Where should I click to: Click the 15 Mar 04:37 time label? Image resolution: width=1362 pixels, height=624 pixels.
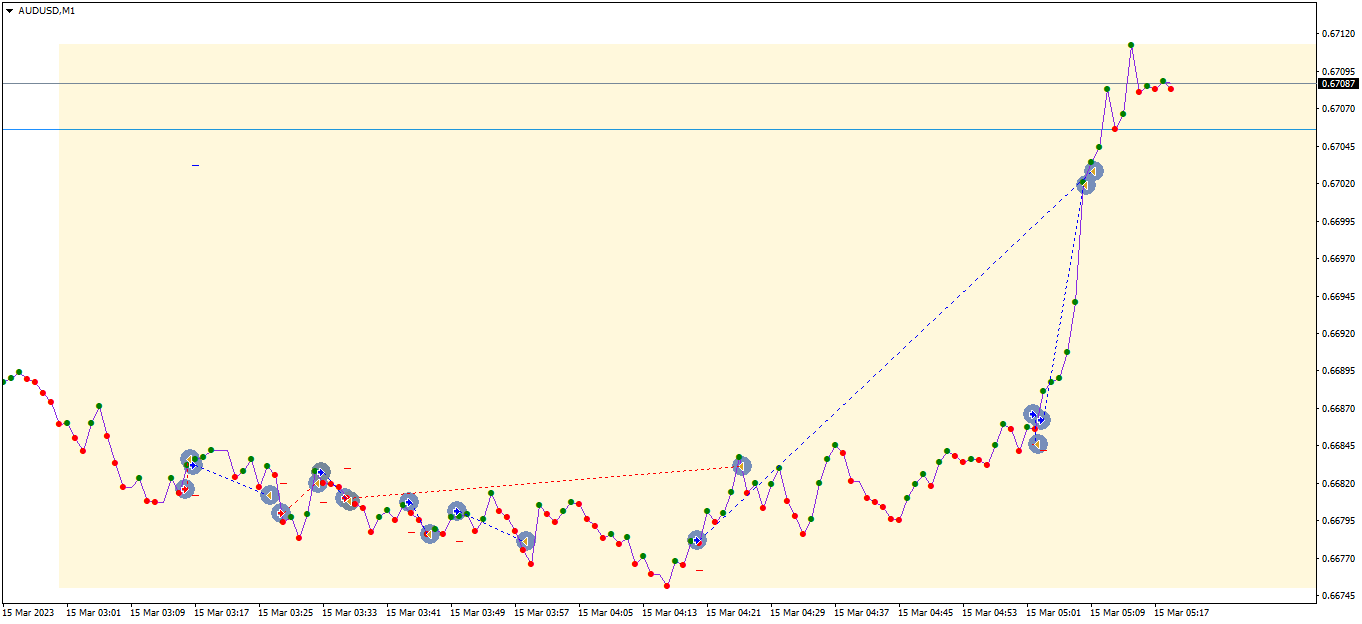tap(861, 612)
